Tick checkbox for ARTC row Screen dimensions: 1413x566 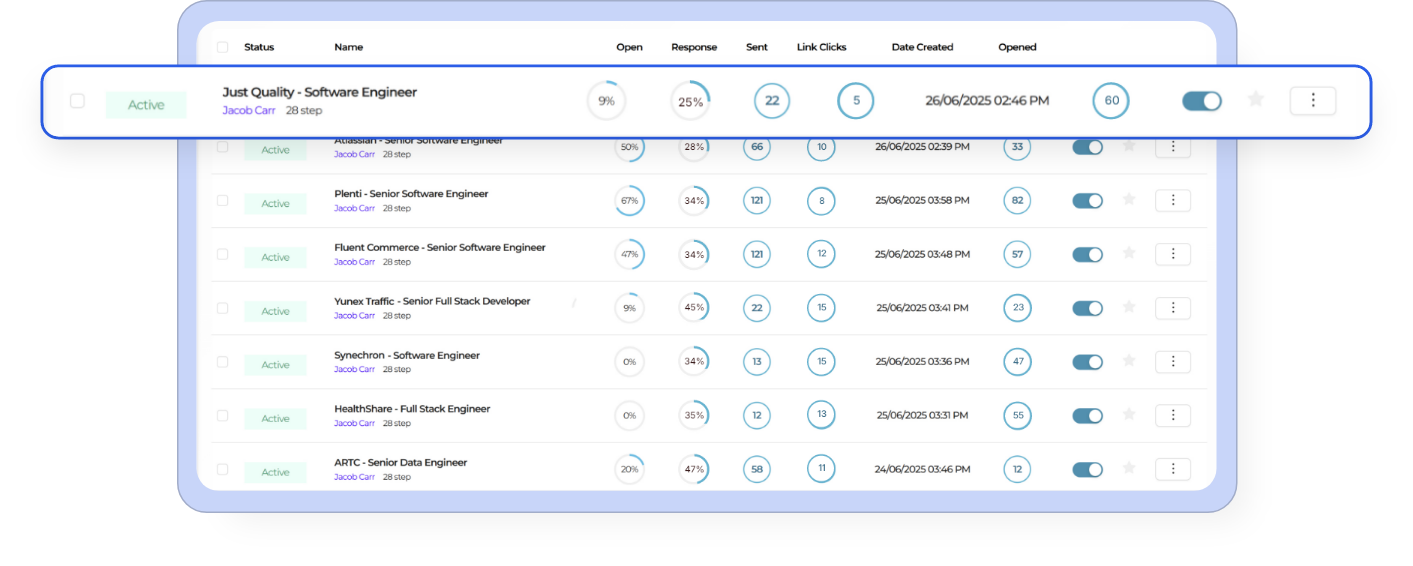coord(222,469)
